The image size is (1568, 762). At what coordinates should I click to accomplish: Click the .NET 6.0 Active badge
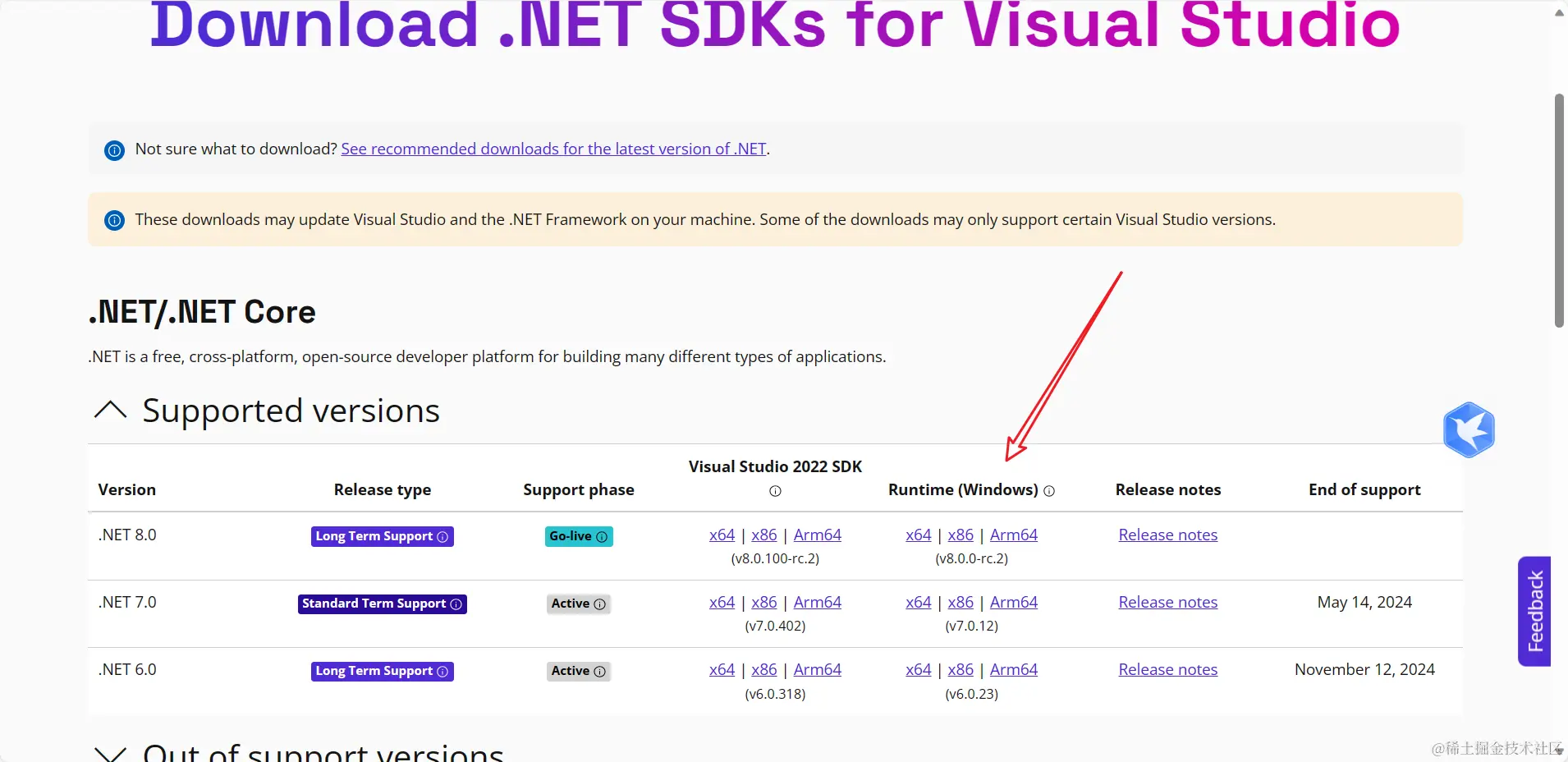[x=579, y=671]
